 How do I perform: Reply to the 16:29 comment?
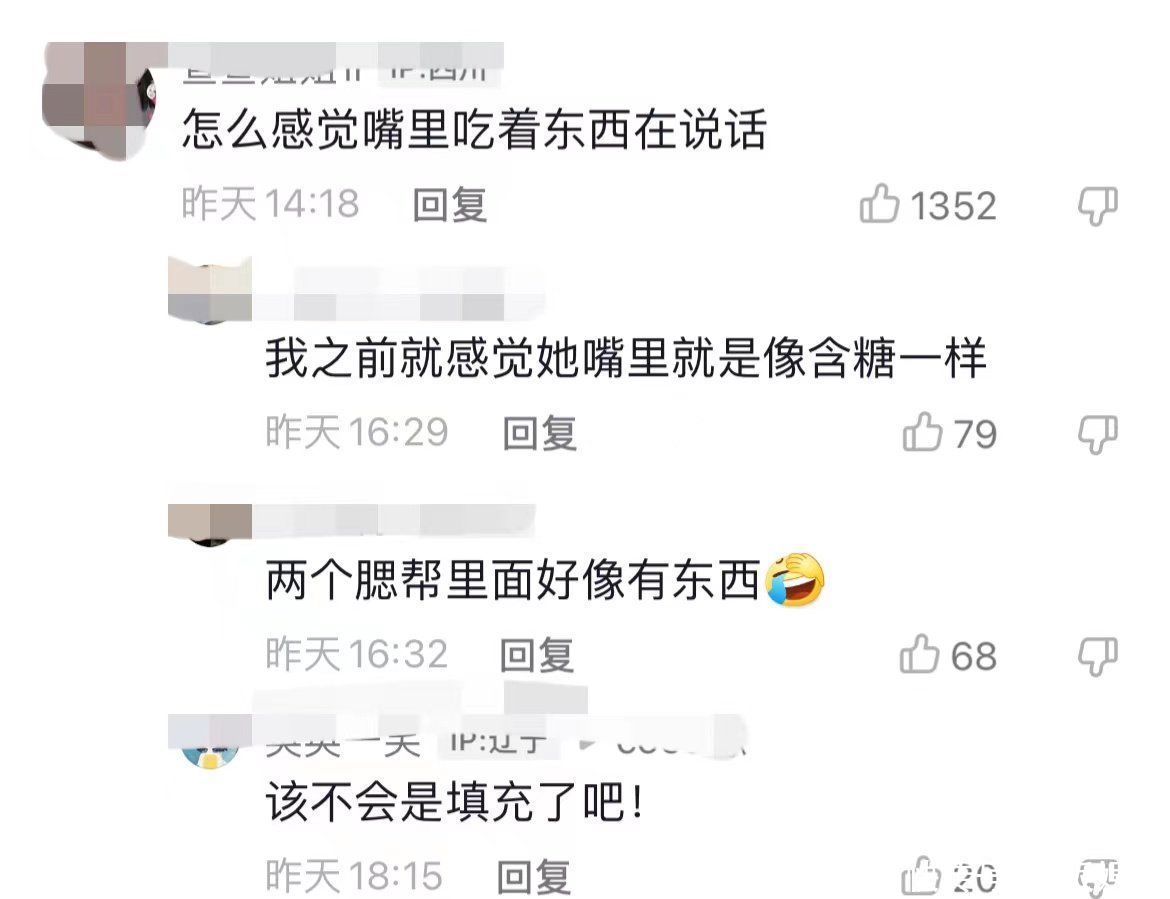(539, 433)
